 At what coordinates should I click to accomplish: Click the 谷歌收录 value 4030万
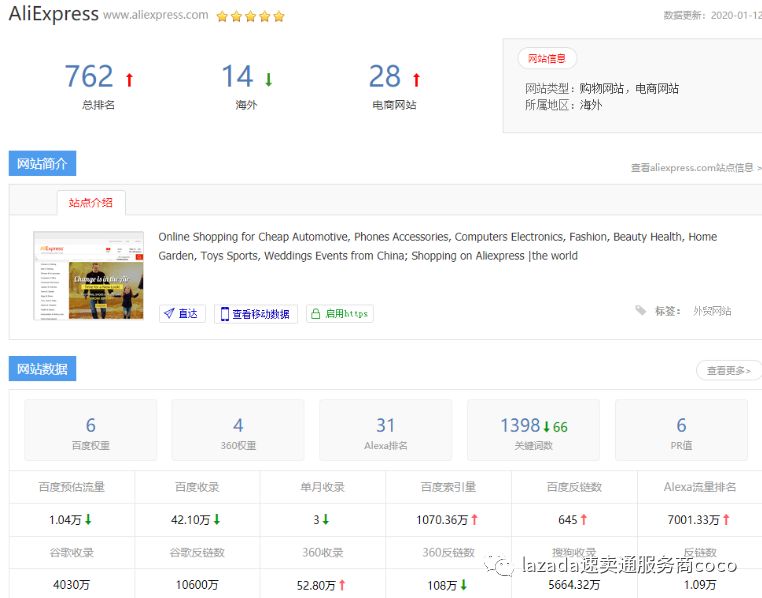pyautogui.click(x=71, y=585)
